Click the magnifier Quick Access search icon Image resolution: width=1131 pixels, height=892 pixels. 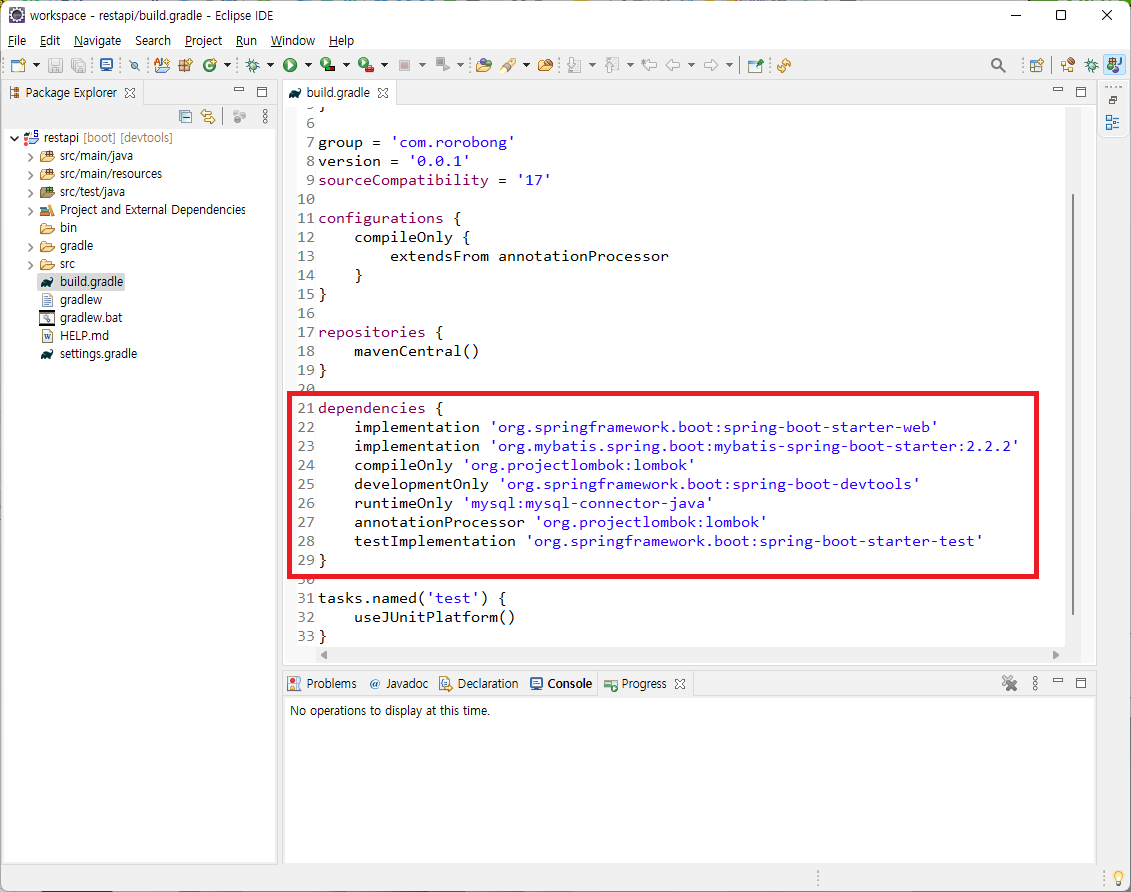pos(998,66)
